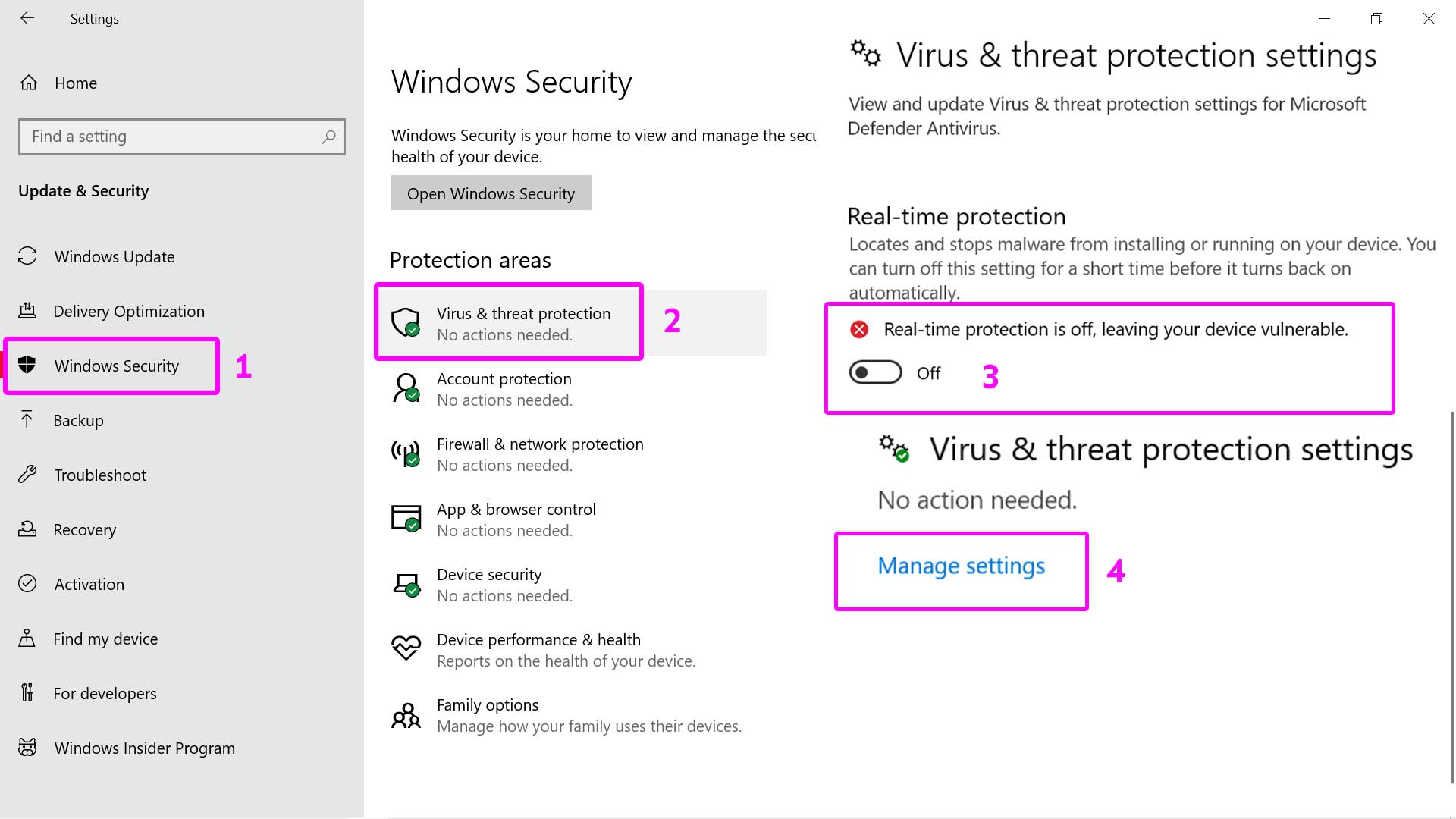Expand Recovery options section

point(85,529)
